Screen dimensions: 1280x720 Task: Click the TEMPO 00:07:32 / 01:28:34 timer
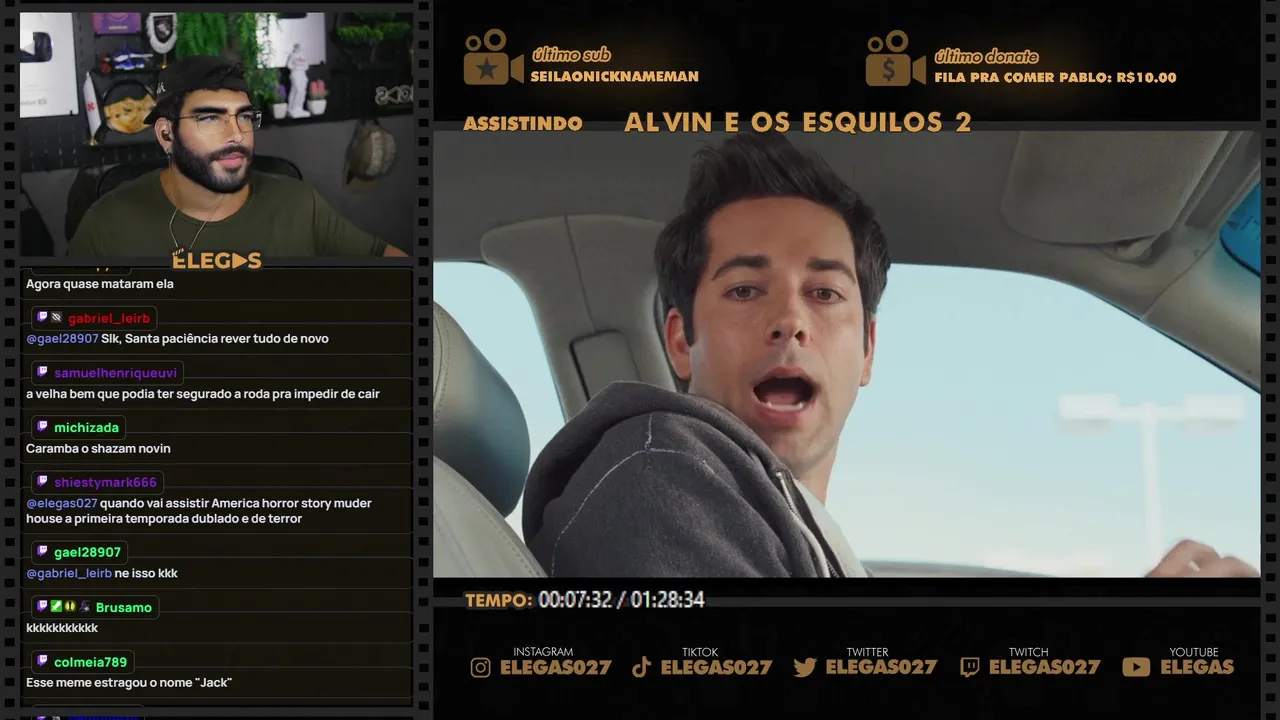click(x=585, y=600)
